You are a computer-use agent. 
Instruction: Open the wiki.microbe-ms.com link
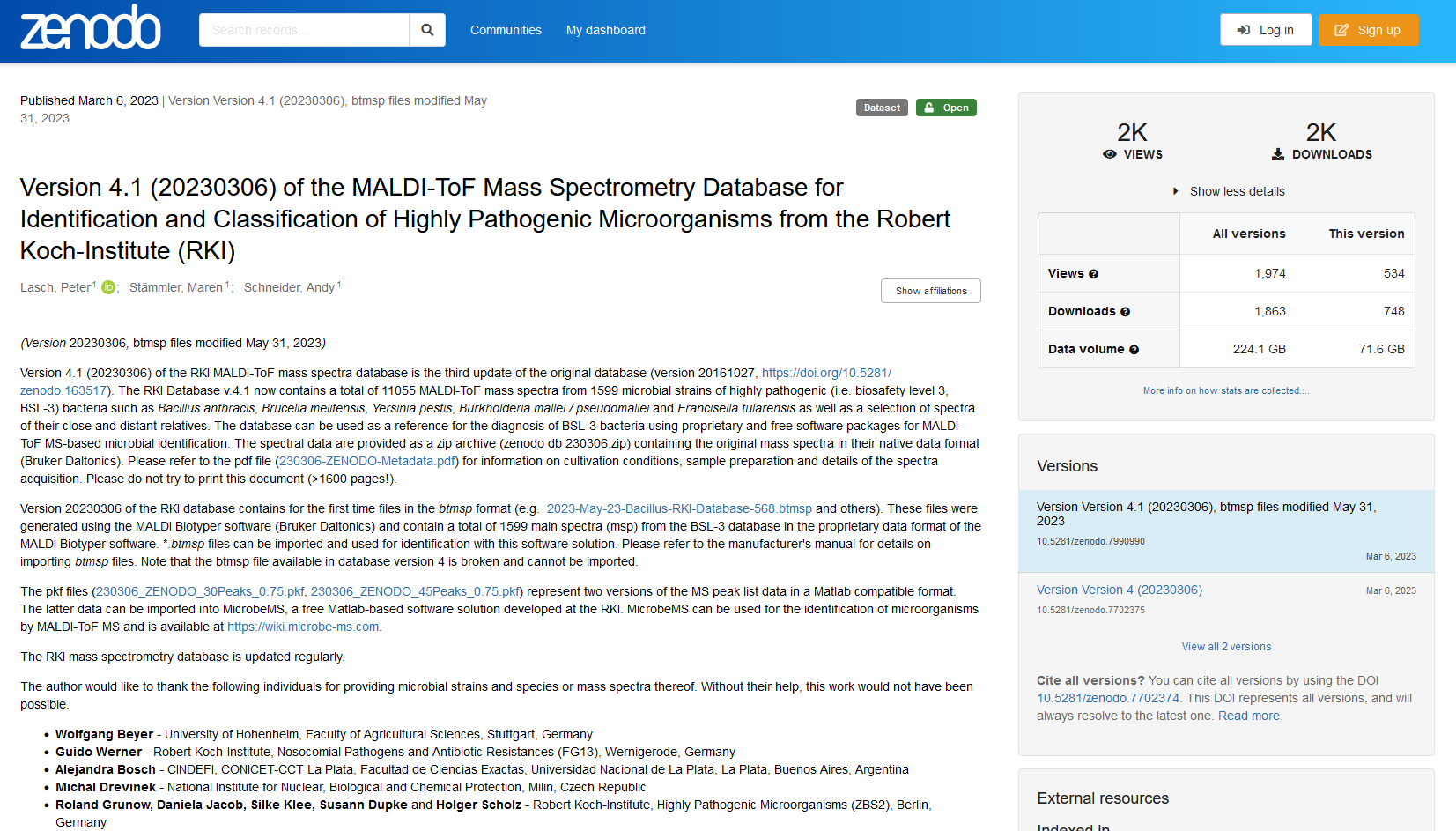tap(303, 627)
